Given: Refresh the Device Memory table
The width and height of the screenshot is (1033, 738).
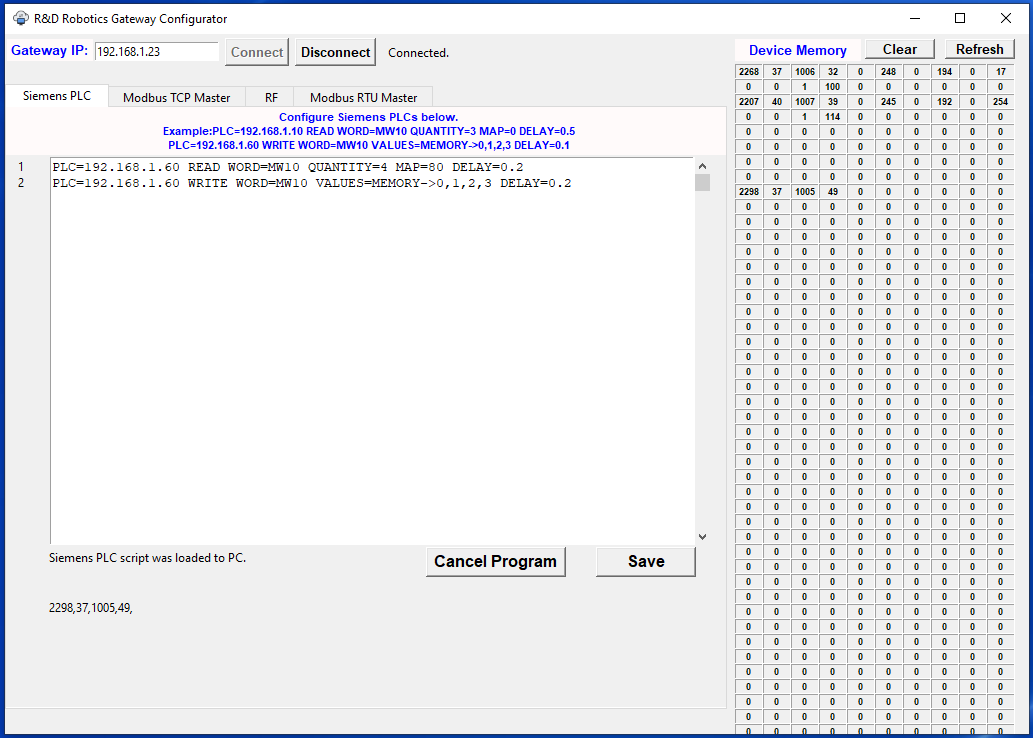Looking at the screenshot, I should click(x=980, y=49).
